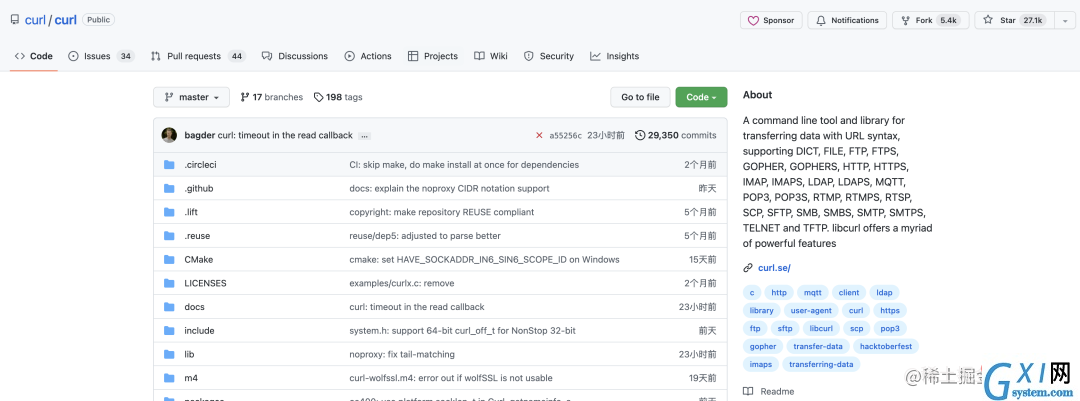Go to the Discussions tab
Screen dimensions: 1080x401
point(295,56)
